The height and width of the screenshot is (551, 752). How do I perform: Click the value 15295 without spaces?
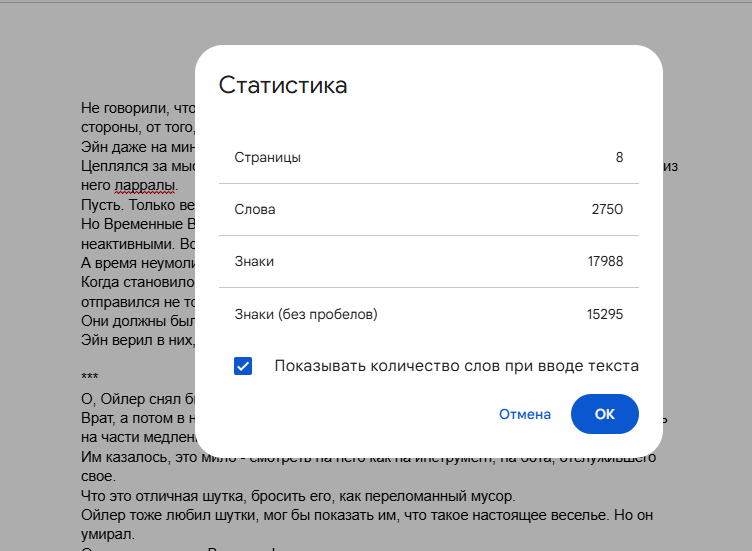(605, 314)
